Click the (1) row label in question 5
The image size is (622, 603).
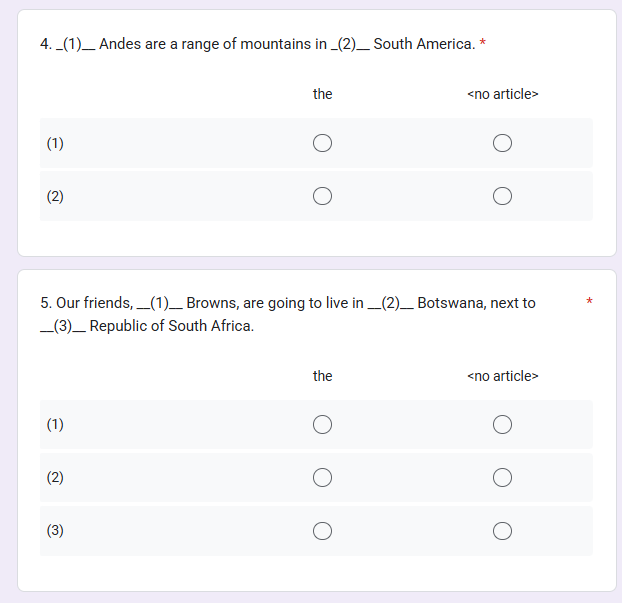pyautogui.click(x=55, y=425)
